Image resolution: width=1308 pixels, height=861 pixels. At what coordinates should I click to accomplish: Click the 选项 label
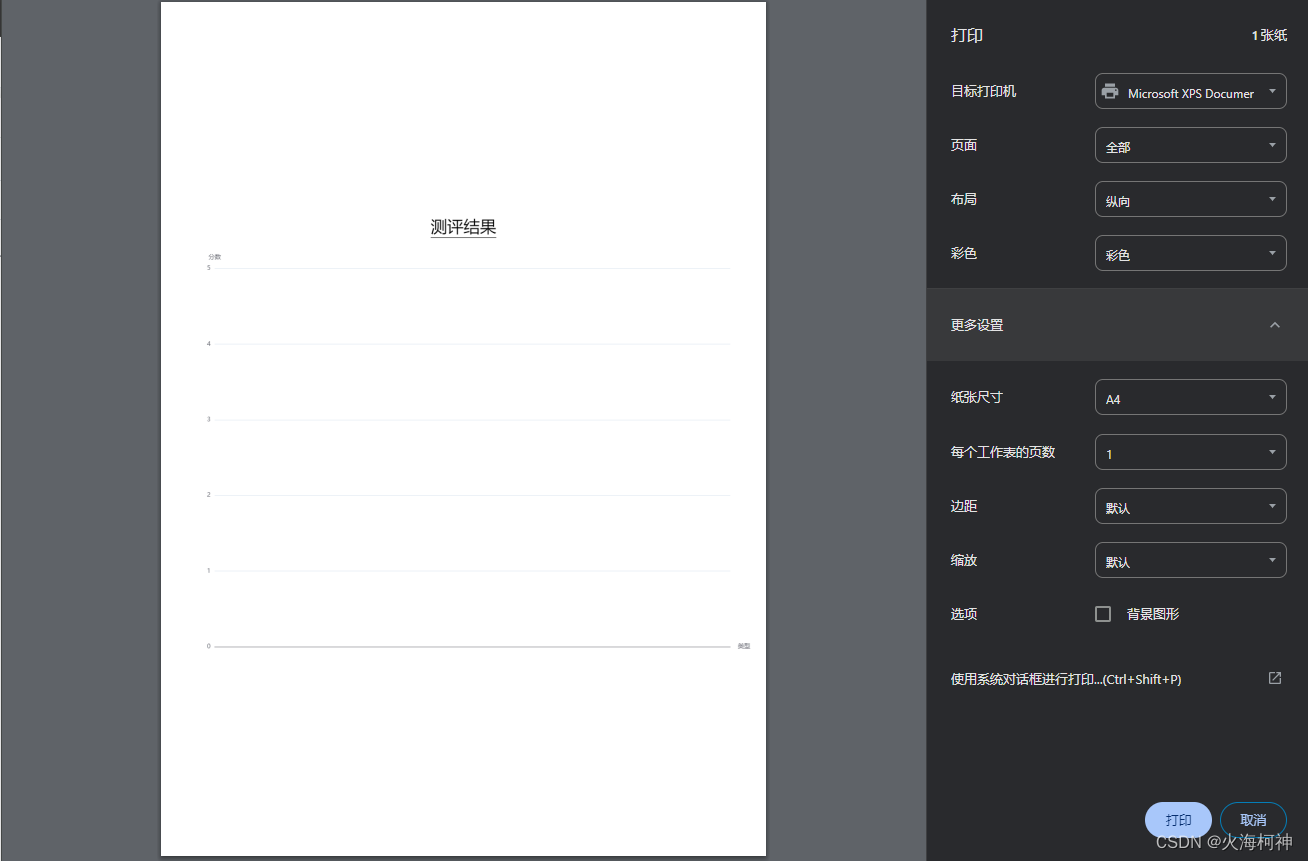pos(964,614)
